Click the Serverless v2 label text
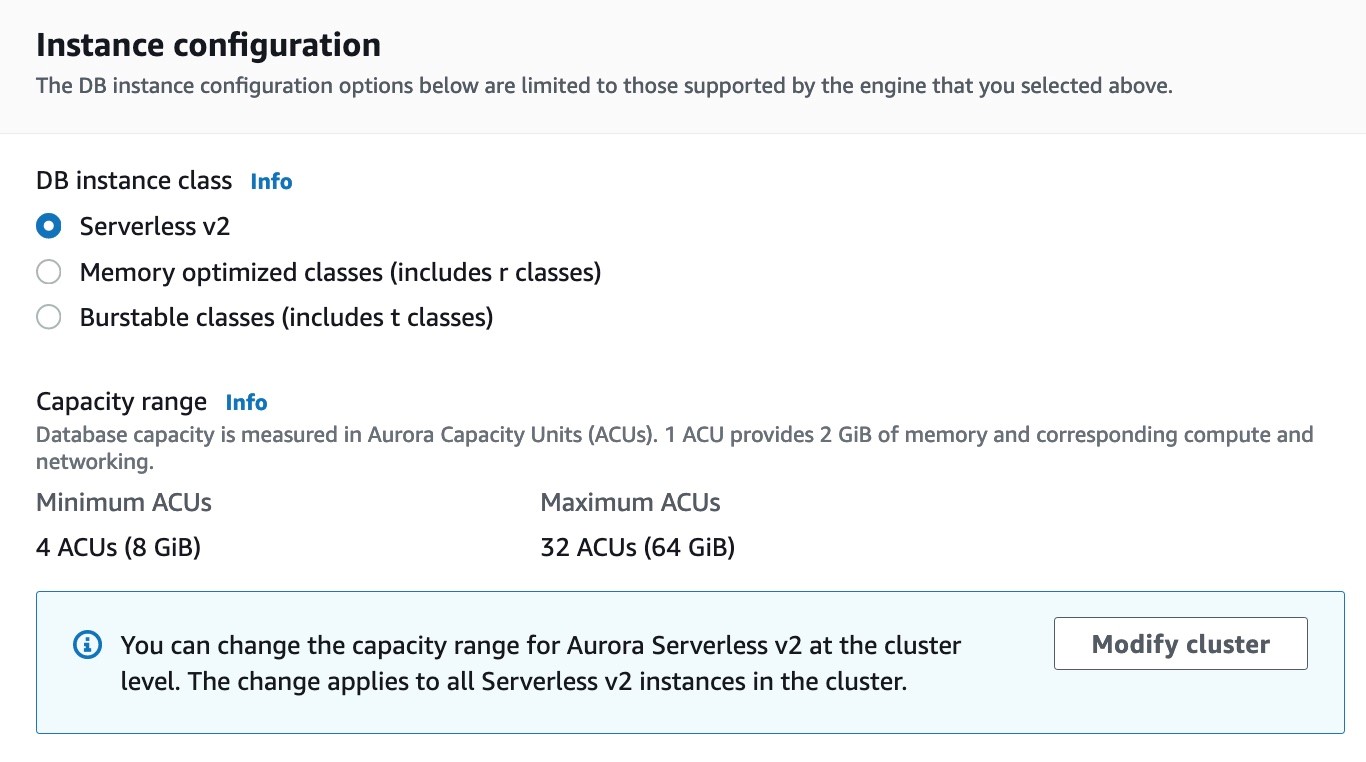Viewport: 1366px width, 762px height. pos(154,226)
